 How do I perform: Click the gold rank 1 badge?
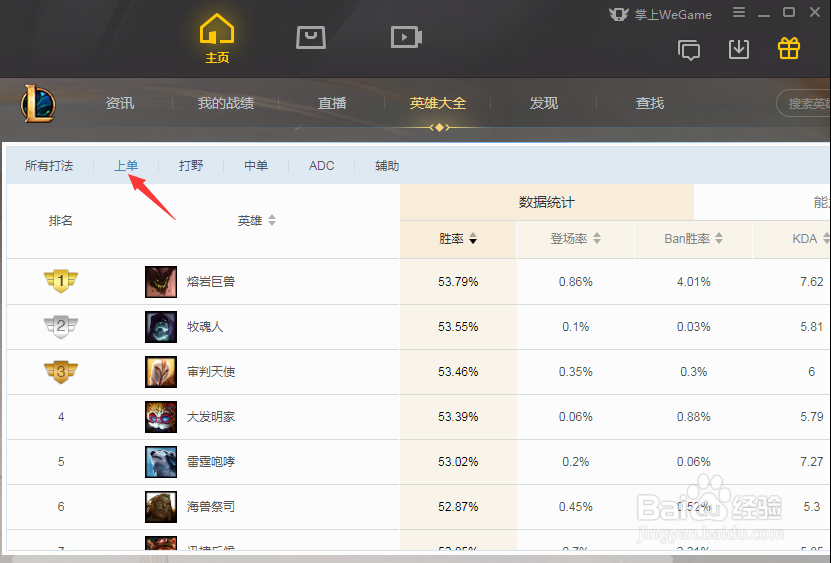point(61,280)
